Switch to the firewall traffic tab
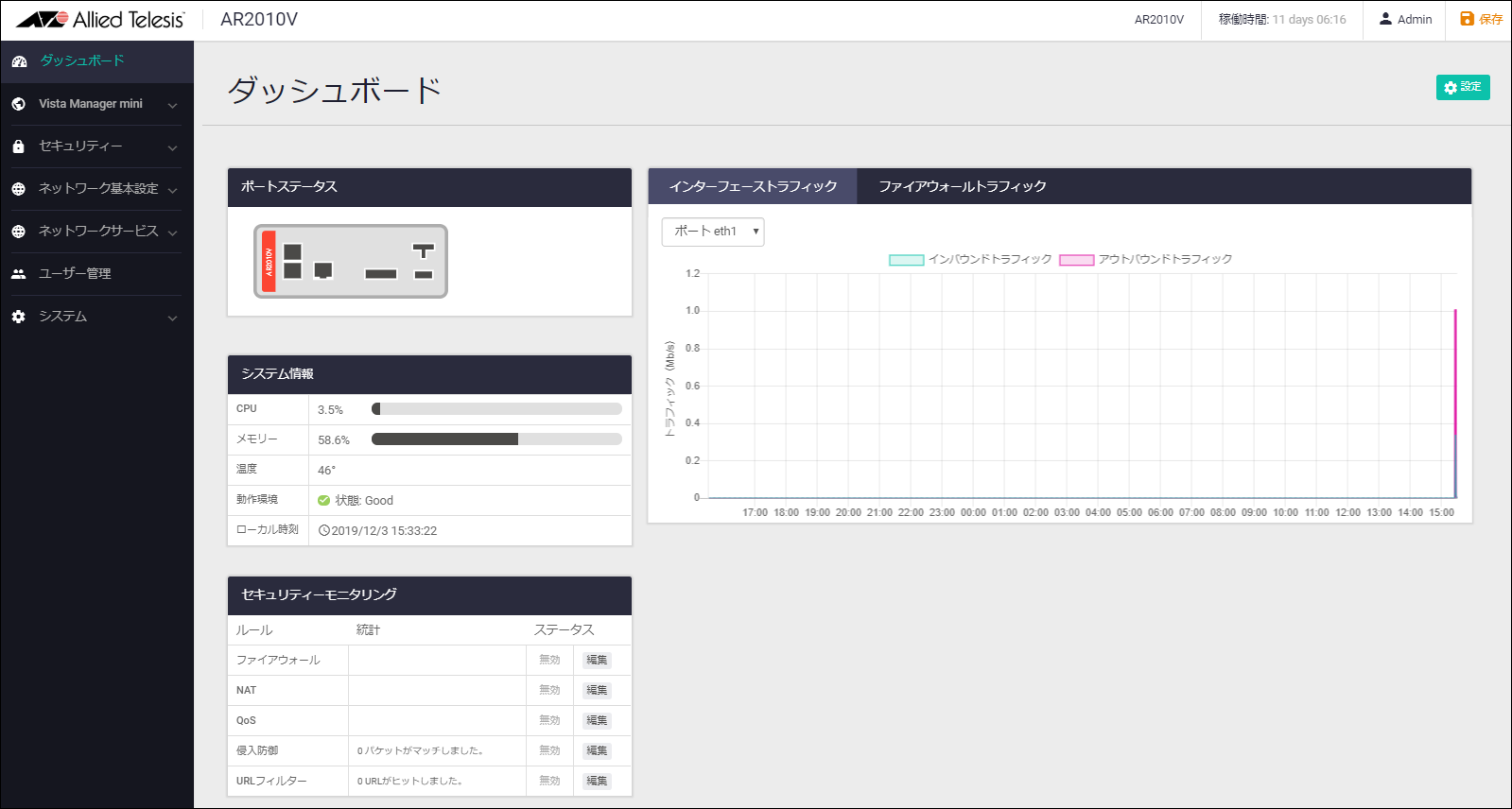 click(962, 187)
